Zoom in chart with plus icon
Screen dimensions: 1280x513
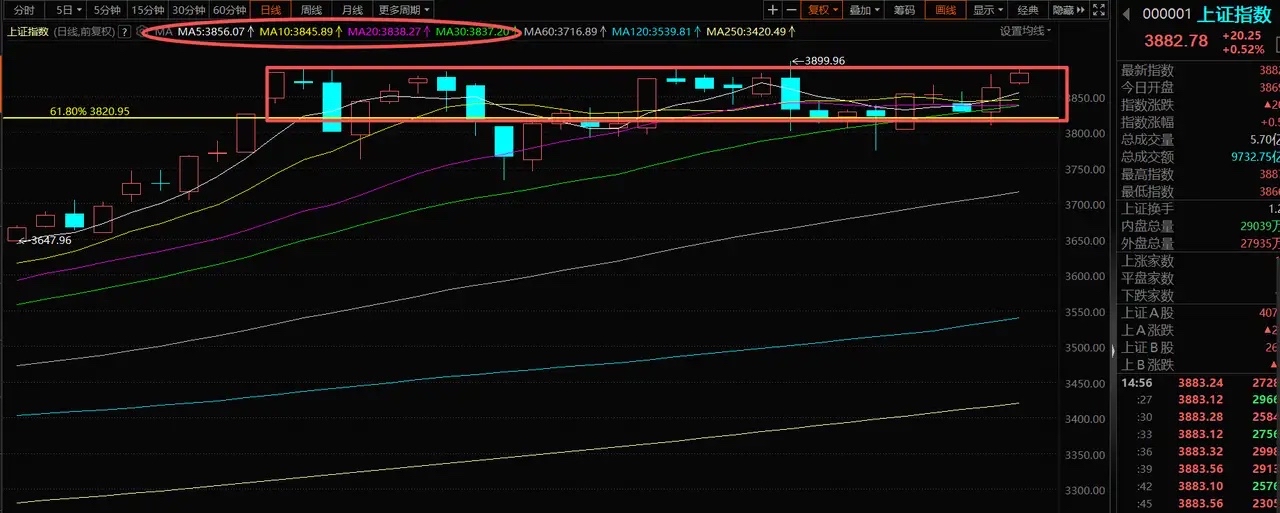pos(772,10)
